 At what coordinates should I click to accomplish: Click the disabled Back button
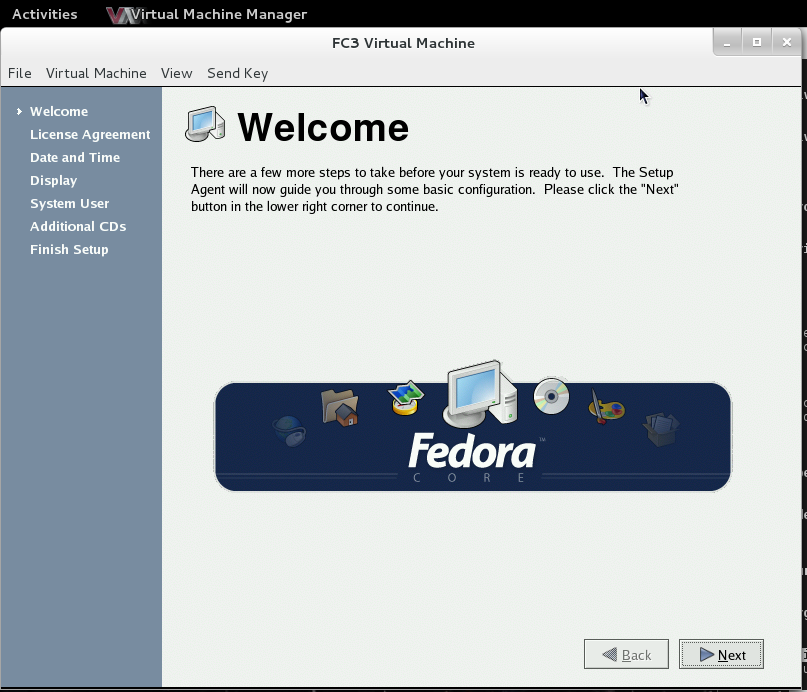tap(626, 654)
